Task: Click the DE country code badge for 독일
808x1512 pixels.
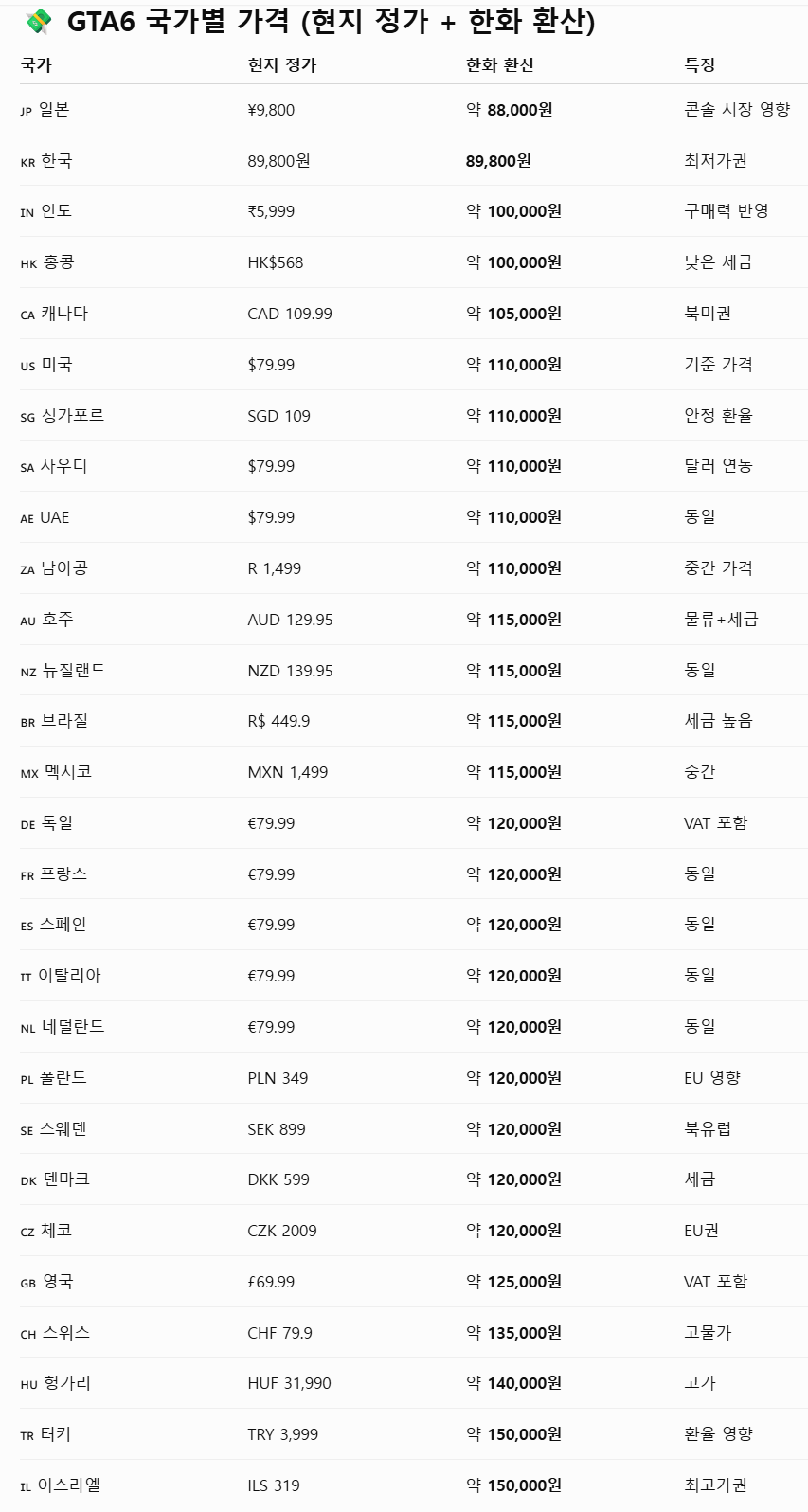Action: point(27,825)
